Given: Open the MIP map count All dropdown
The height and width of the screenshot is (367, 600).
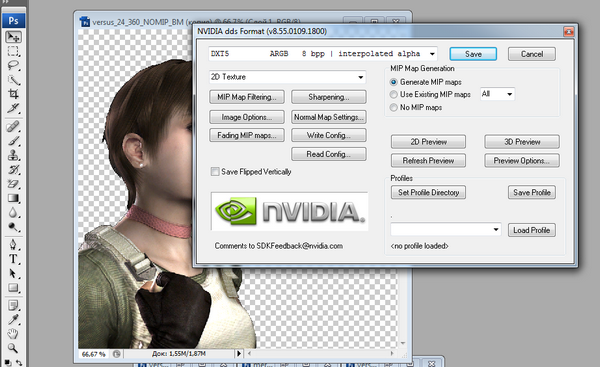Looking at the screenshot, I should point(497,94).
